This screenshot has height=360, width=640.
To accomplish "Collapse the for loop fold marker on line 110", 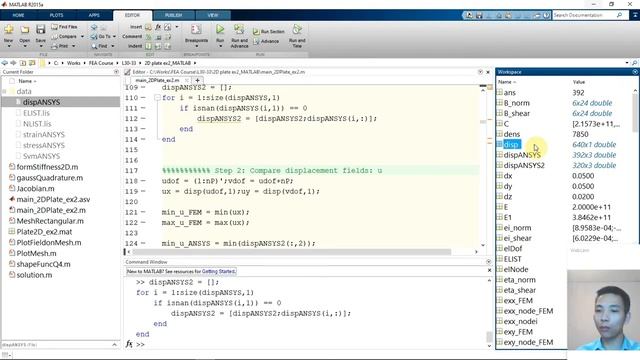I will [157, 98].
